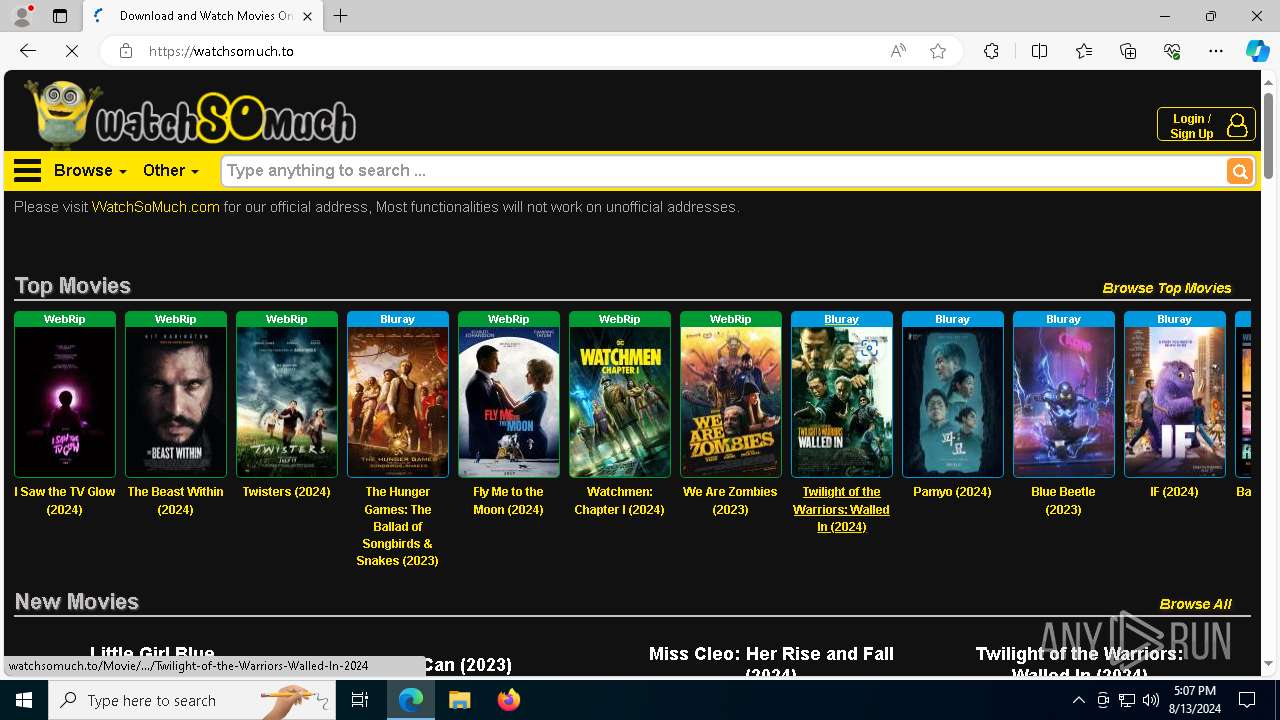
Task: Open The Beast Within (2024) title link
Action: tap(175, 500)
